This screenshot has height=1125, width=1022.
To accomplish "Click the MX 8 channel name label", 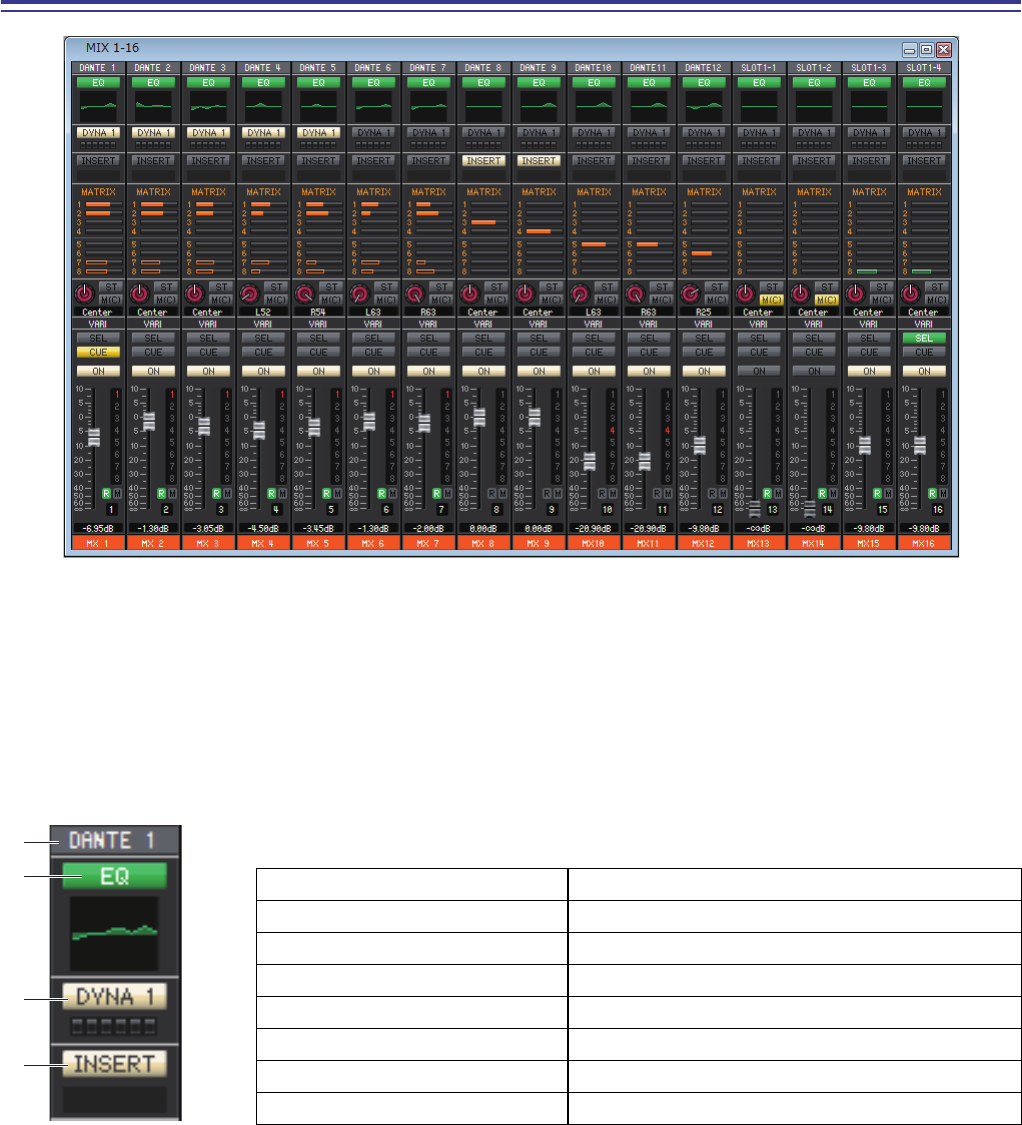I will click(484, 543).
